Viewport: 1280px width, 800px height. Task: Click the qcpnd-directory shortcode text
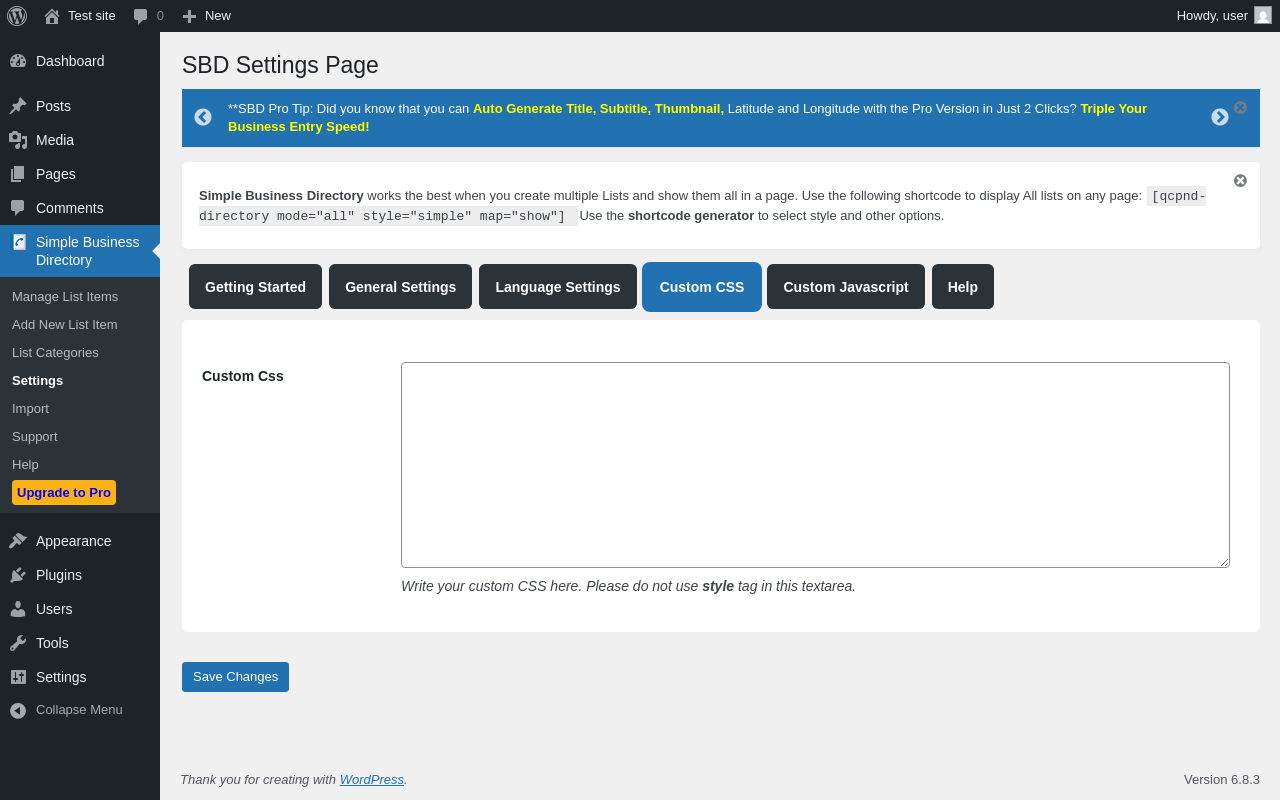(x=702, y=206)
